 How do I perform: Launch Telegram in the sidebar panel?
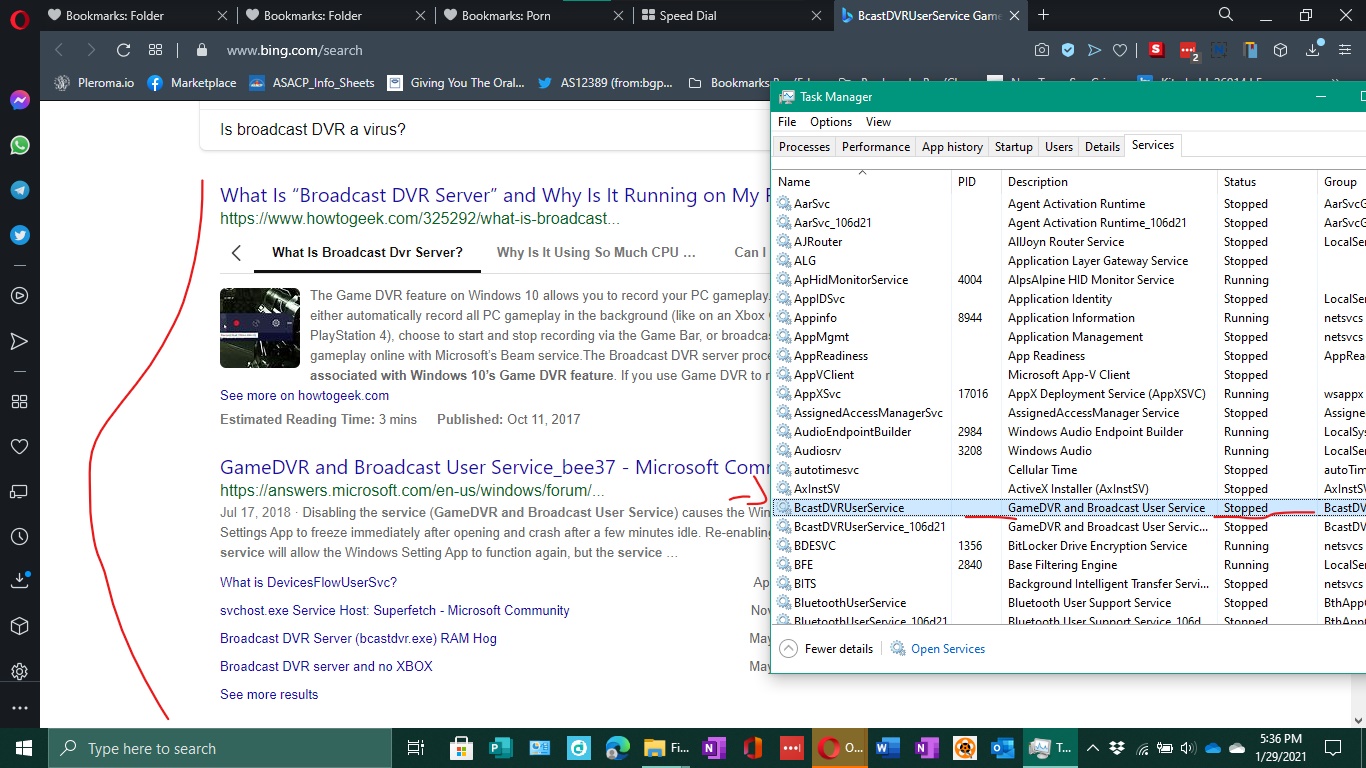coord(19,190)
